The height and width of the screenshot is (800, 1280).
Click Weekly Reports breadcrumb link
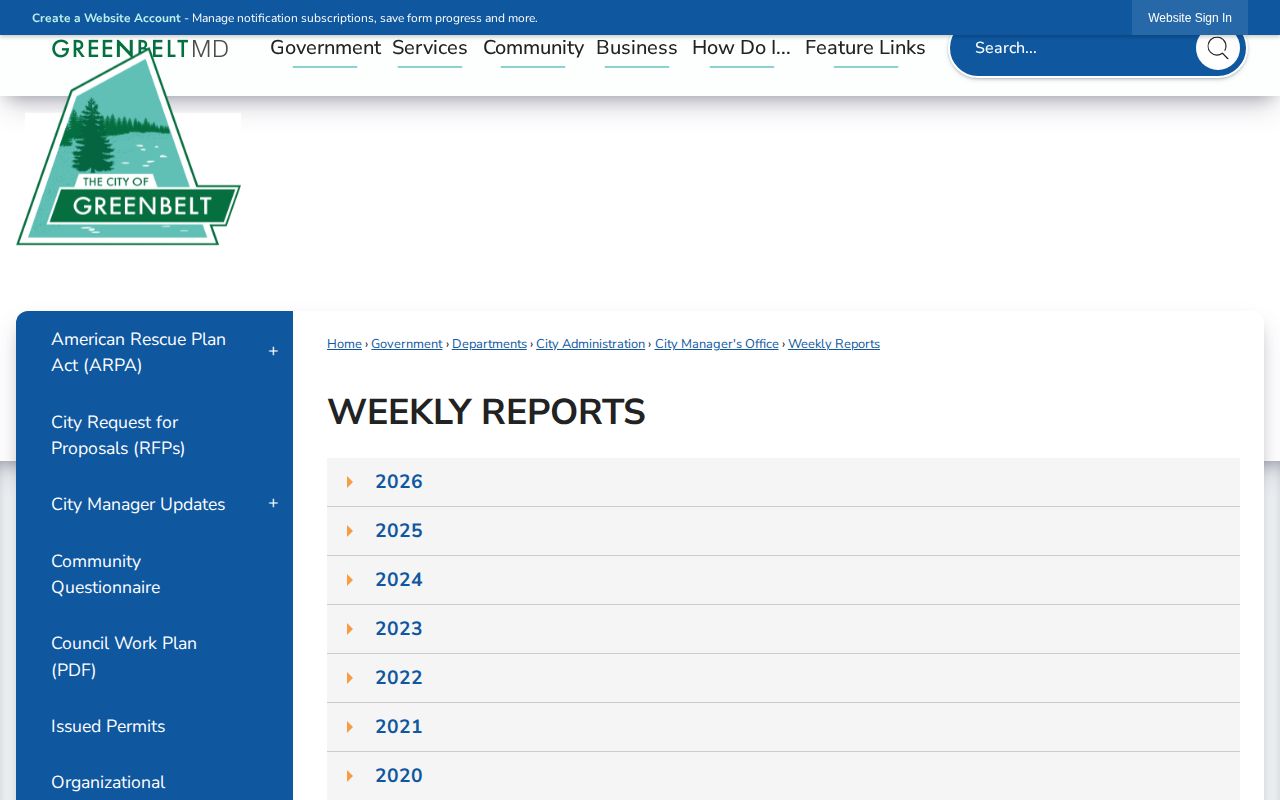[834, 344]
